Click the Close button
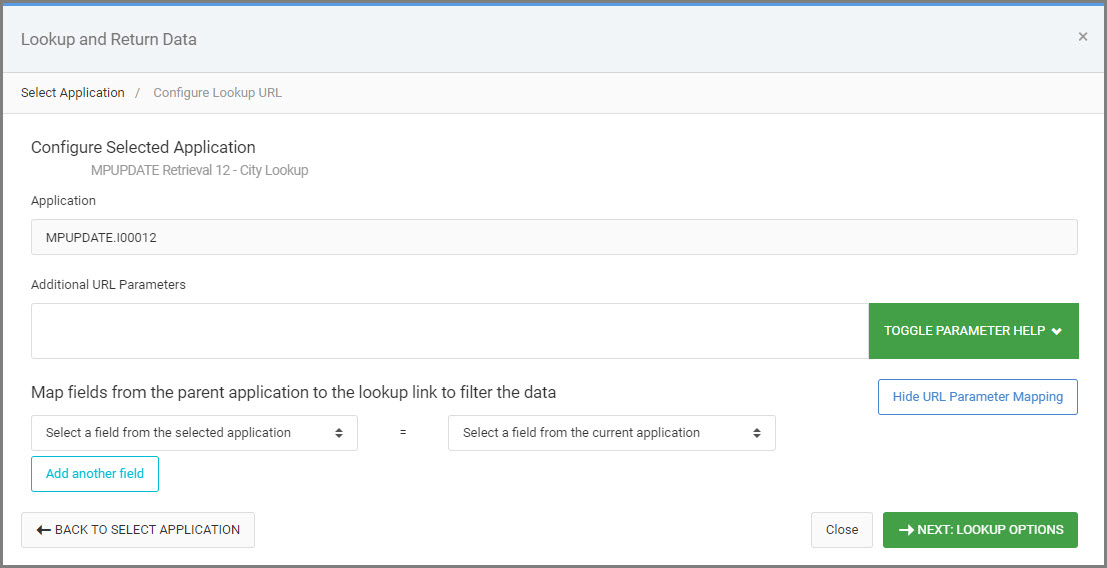The image size is (1107, 568). (x=842, y=530)
